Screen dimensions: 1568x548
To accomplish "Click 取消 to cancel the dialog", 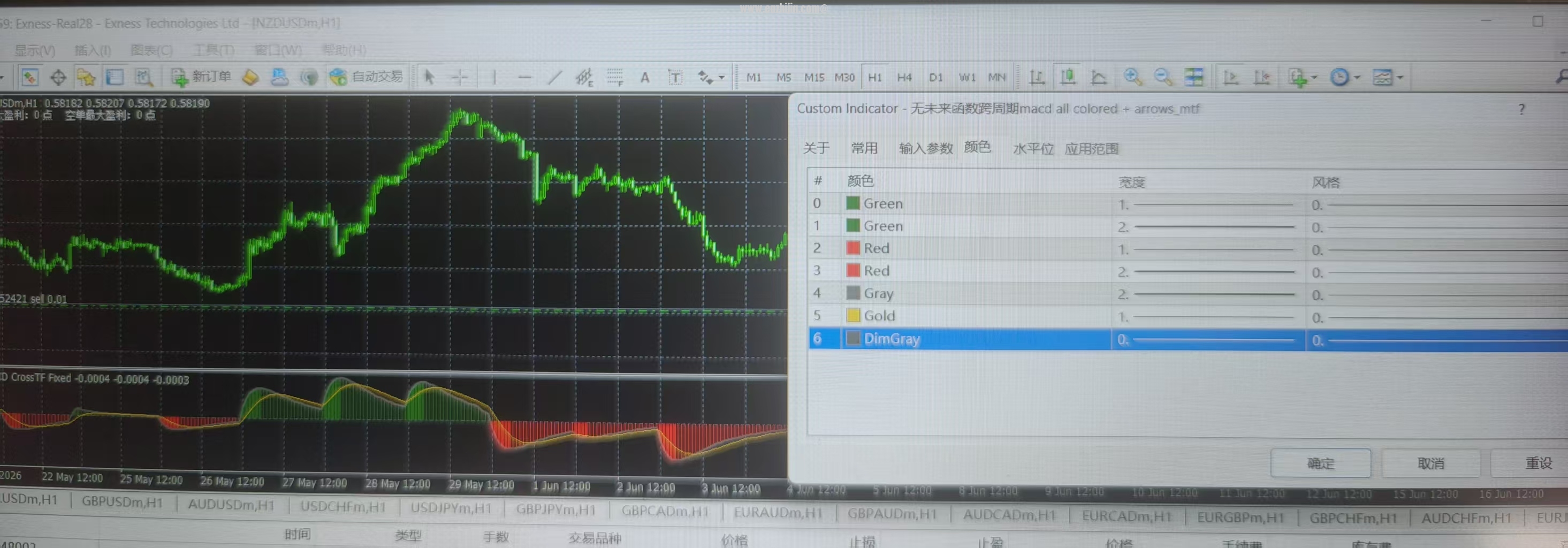I will pos(1430,463).
